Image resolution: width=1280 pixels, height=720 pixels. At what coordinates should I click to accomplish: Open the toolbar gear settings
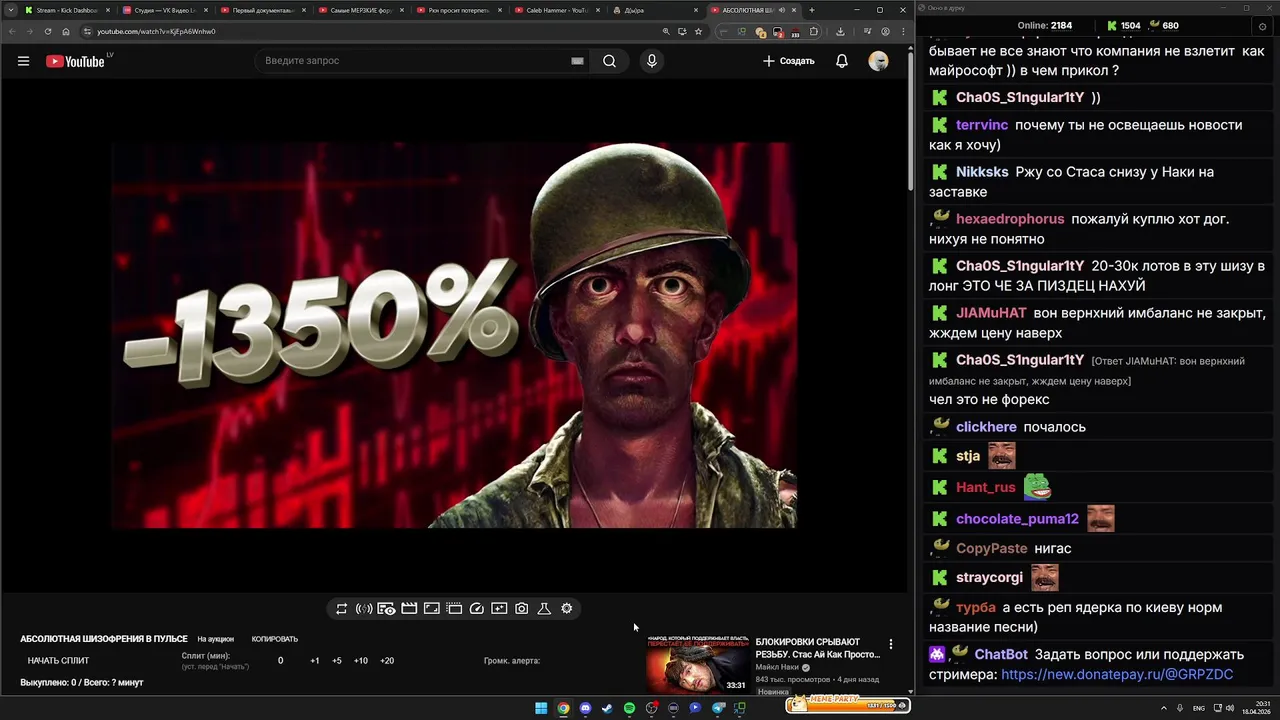click(567, 608)
